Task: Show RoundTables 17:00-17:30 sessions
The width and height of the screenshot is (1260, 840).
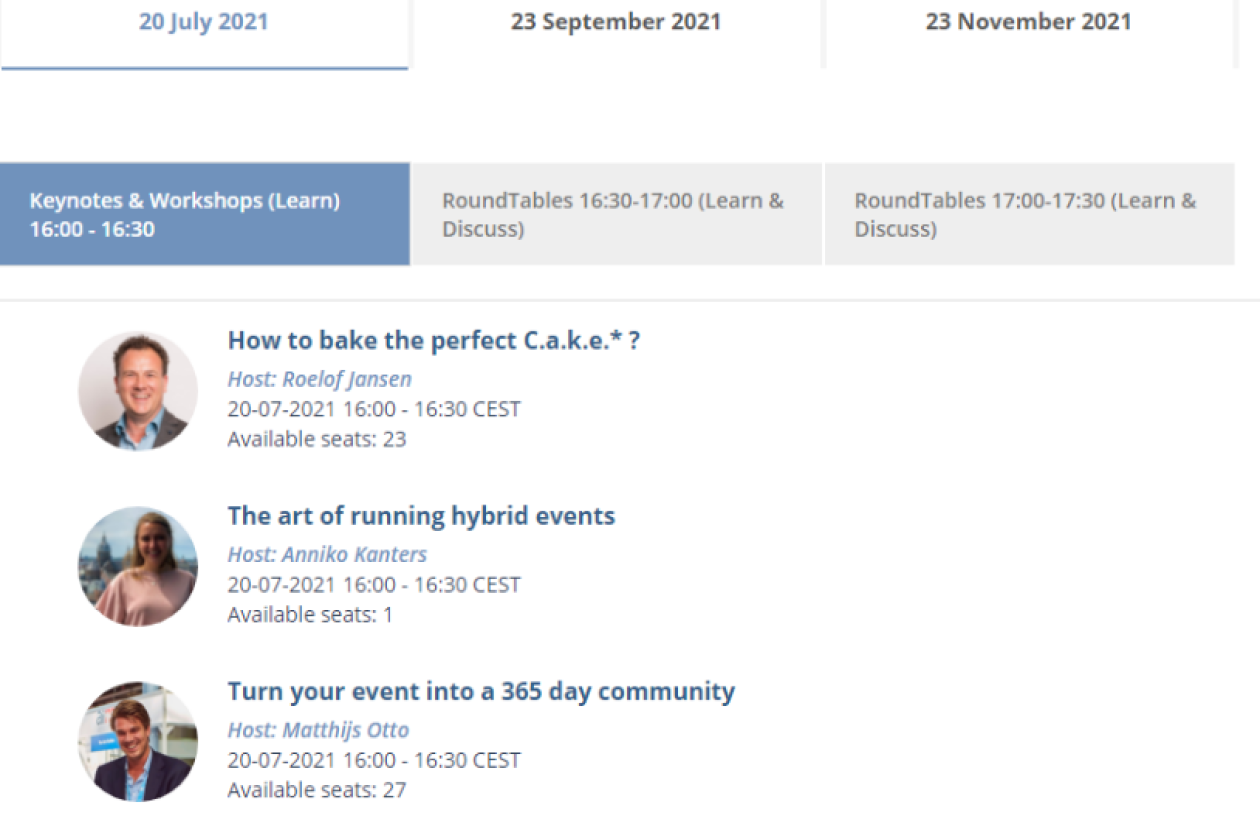Action: pos(1028,214)
